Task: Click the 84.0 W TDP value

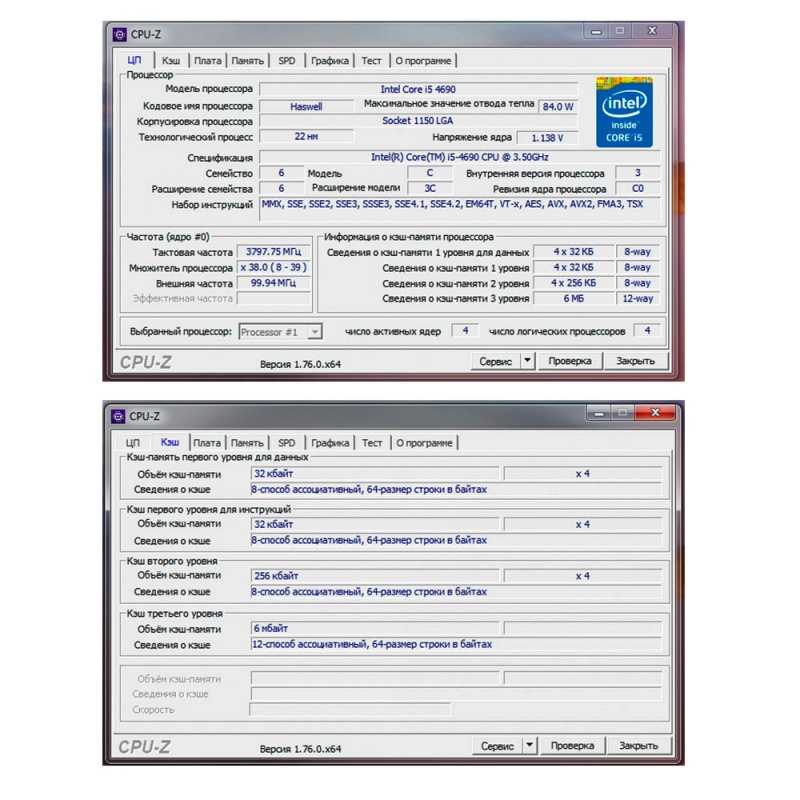Action: coord(558,107)
